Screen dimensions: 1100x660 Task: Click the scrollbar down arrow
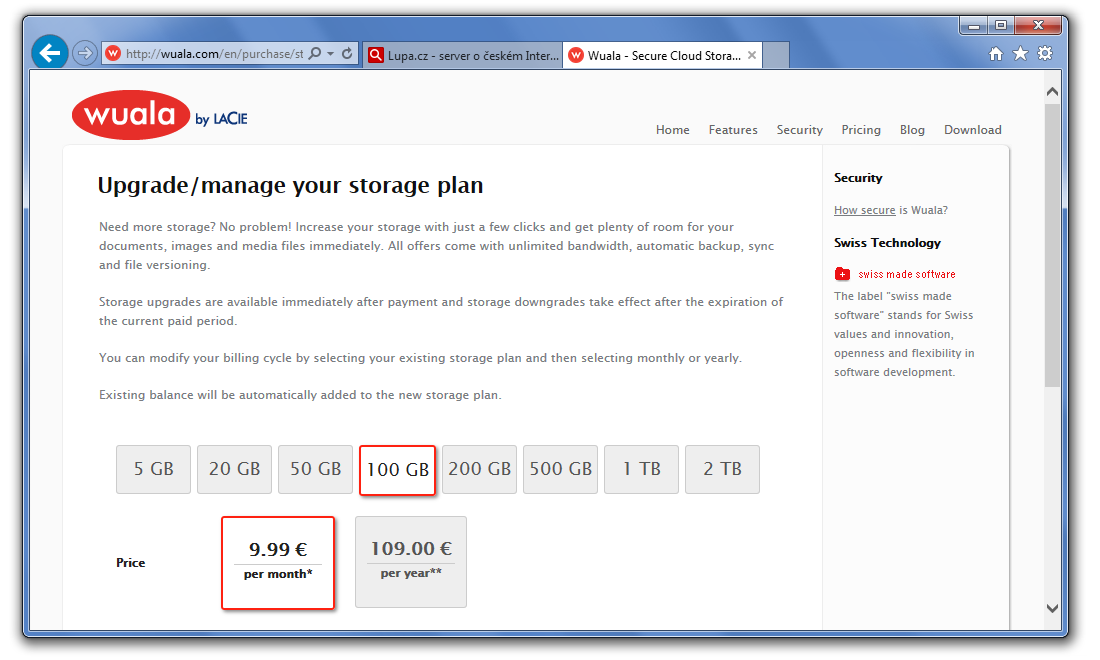click(1052, 607)
